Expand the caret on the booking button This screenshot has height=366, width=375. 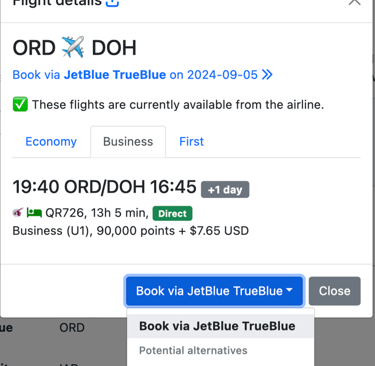pyautogui.click(x=289, y=290)
